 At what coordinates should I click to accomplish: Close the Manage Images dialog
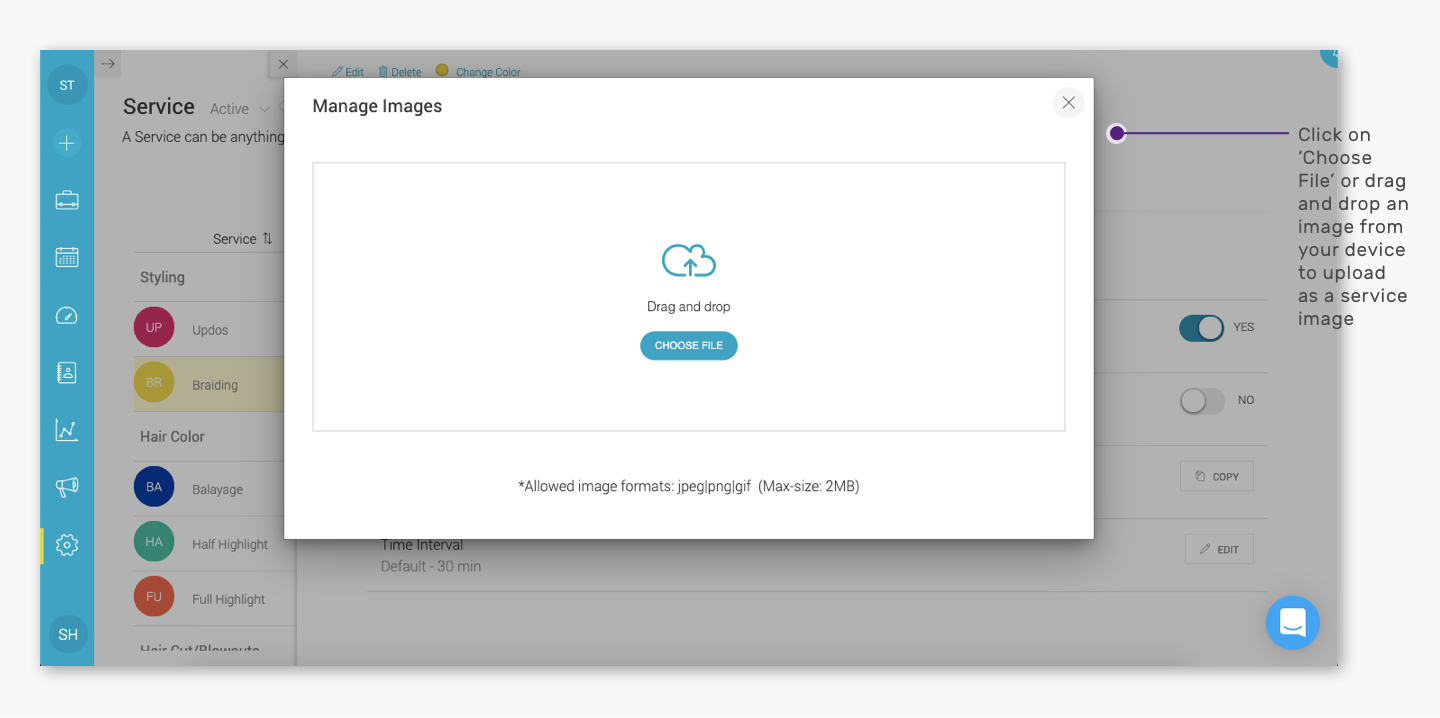click(x=1069, y=103)
